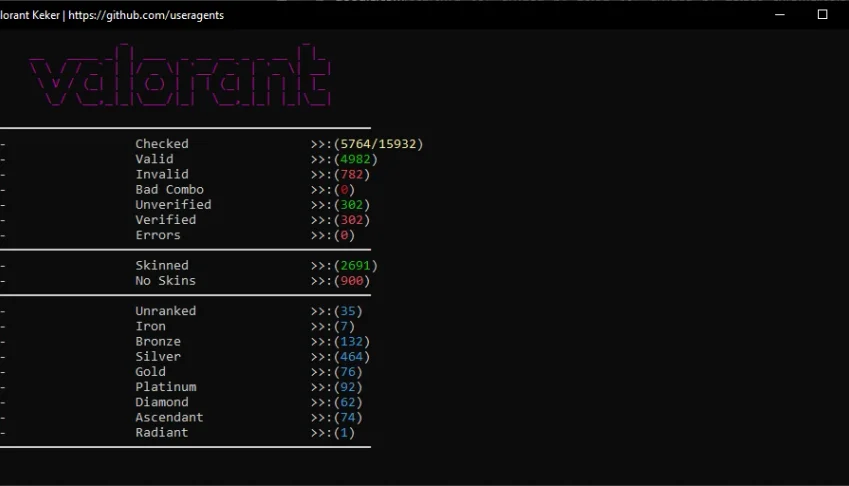Select the 'Bad Combo' label
Viewport: 849px width, 486px height.
pyautogui.click(x=169, y=189)
